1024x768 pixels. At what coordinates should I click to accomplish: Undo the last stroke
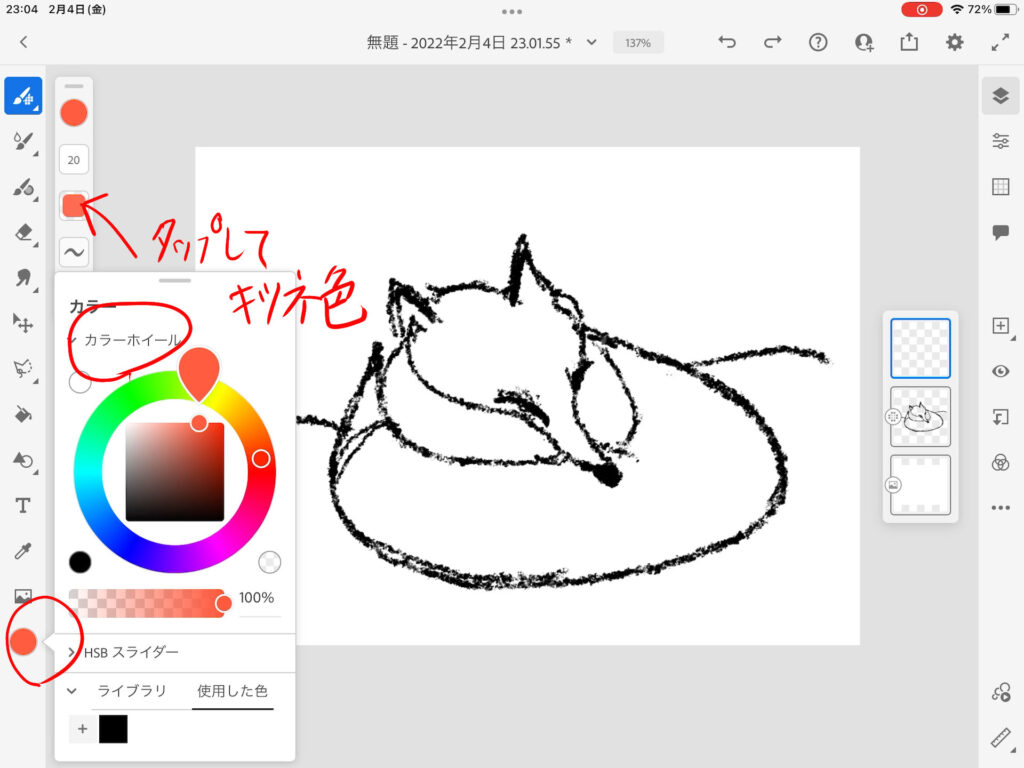(x=727, y=42)
